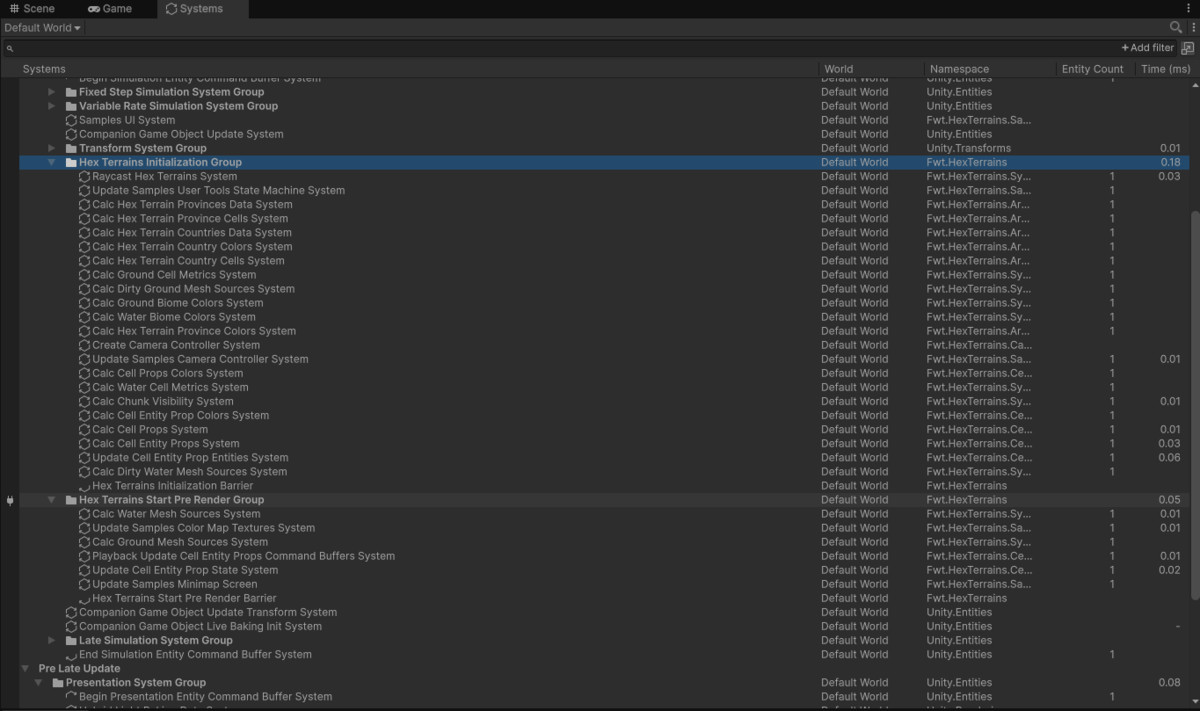Screen dimensions: 1200x711
Task: Click the Hex Terrains Initialization Barrier icon
Action: [x=84, y=486]
